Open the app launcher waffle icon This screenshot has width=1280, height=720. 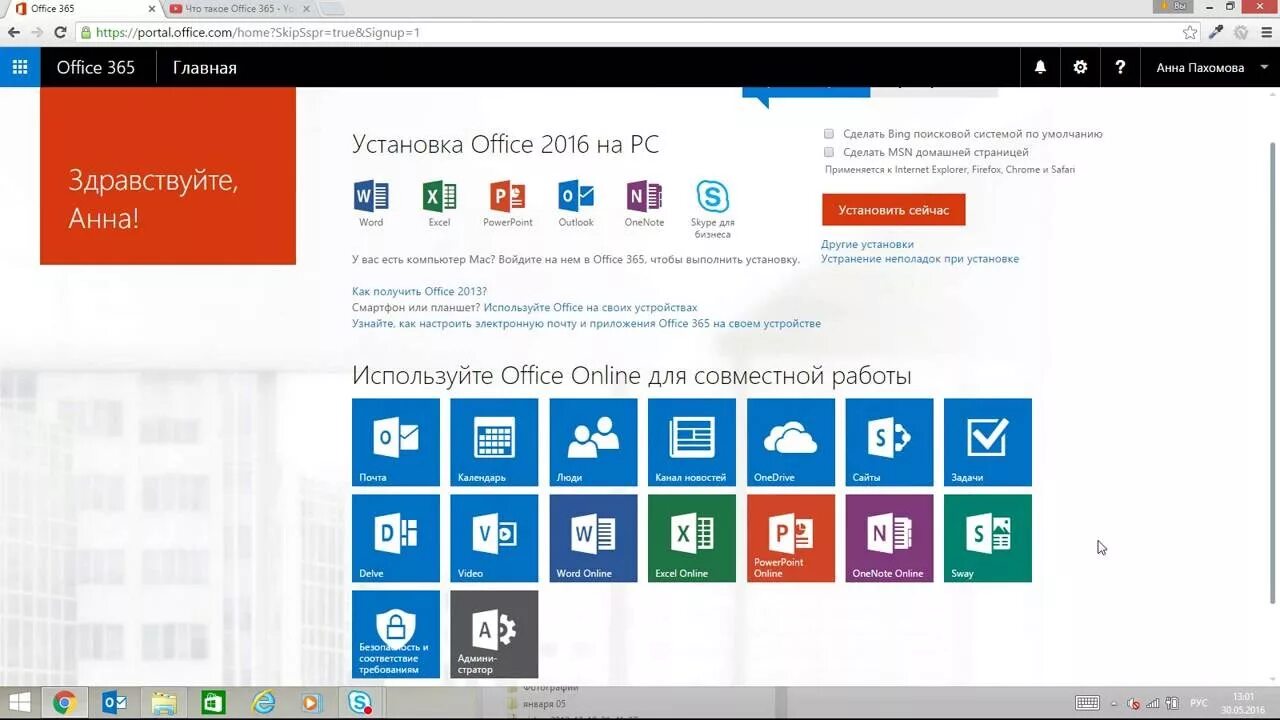[x=20, y=67]
